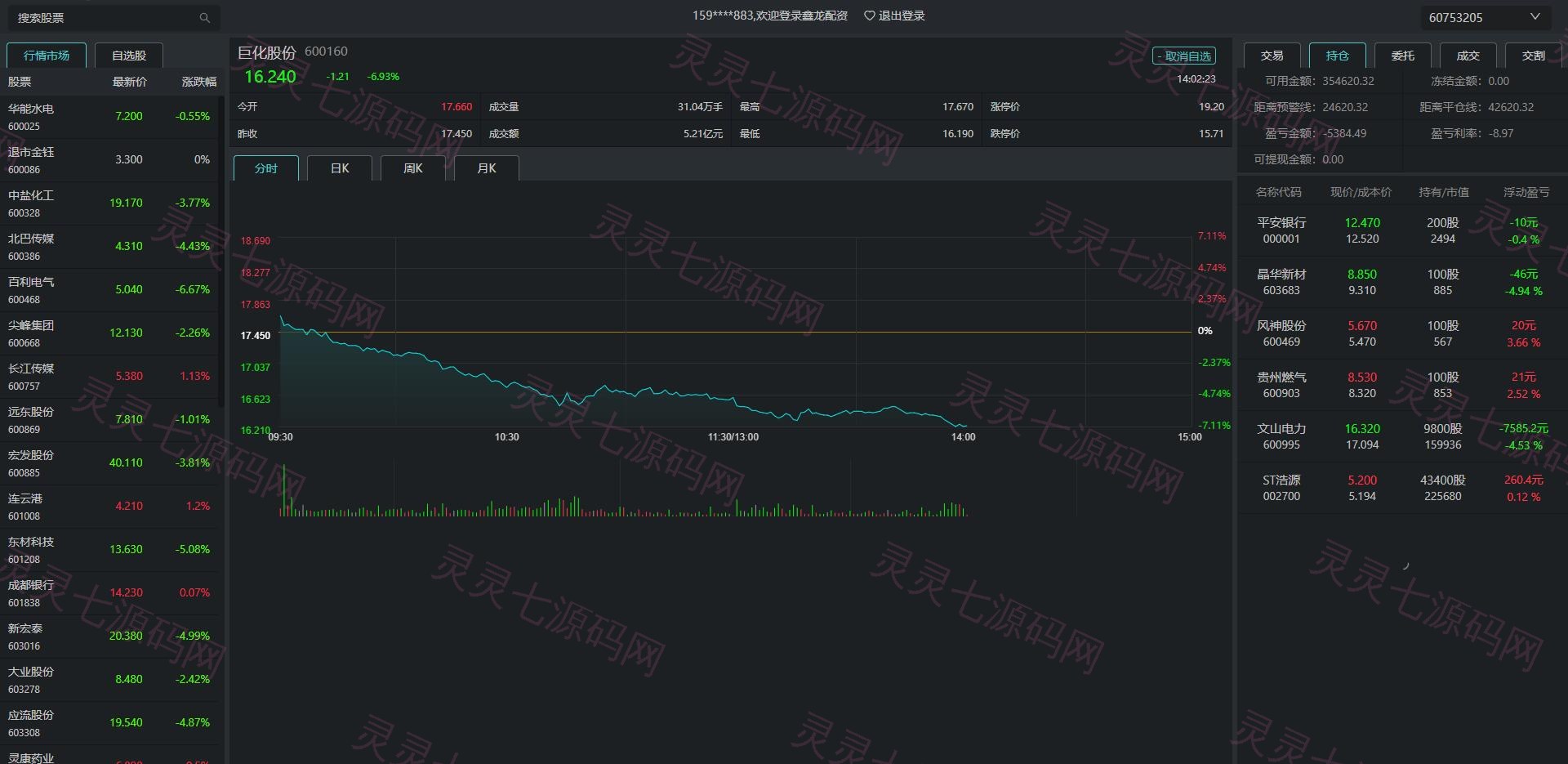
Task: Open ST浩源 002700 holding row
Action: pos(1401,488)
